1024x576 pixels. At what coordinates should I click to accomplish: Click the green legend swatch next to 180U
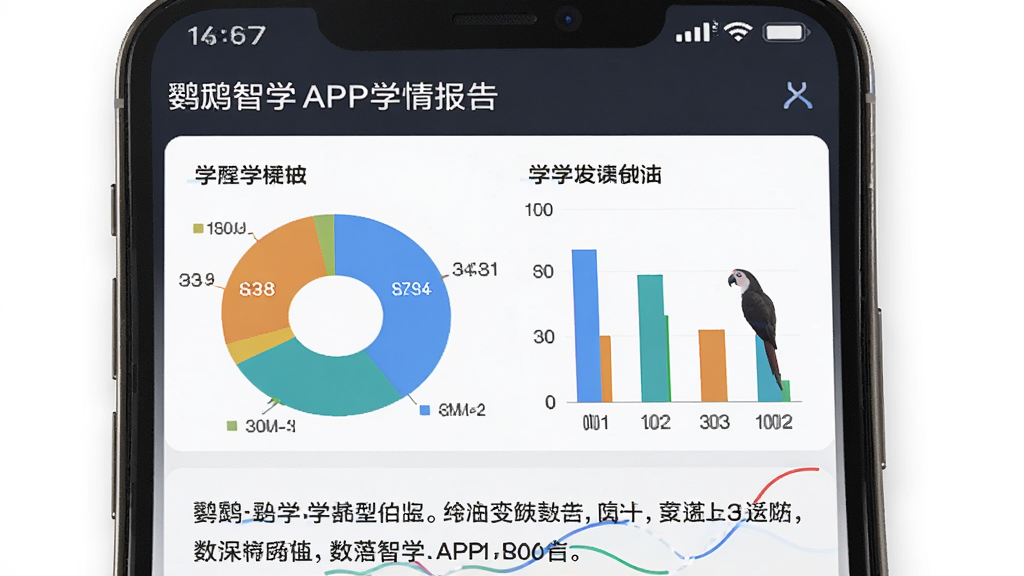click(x=198, y=228)
